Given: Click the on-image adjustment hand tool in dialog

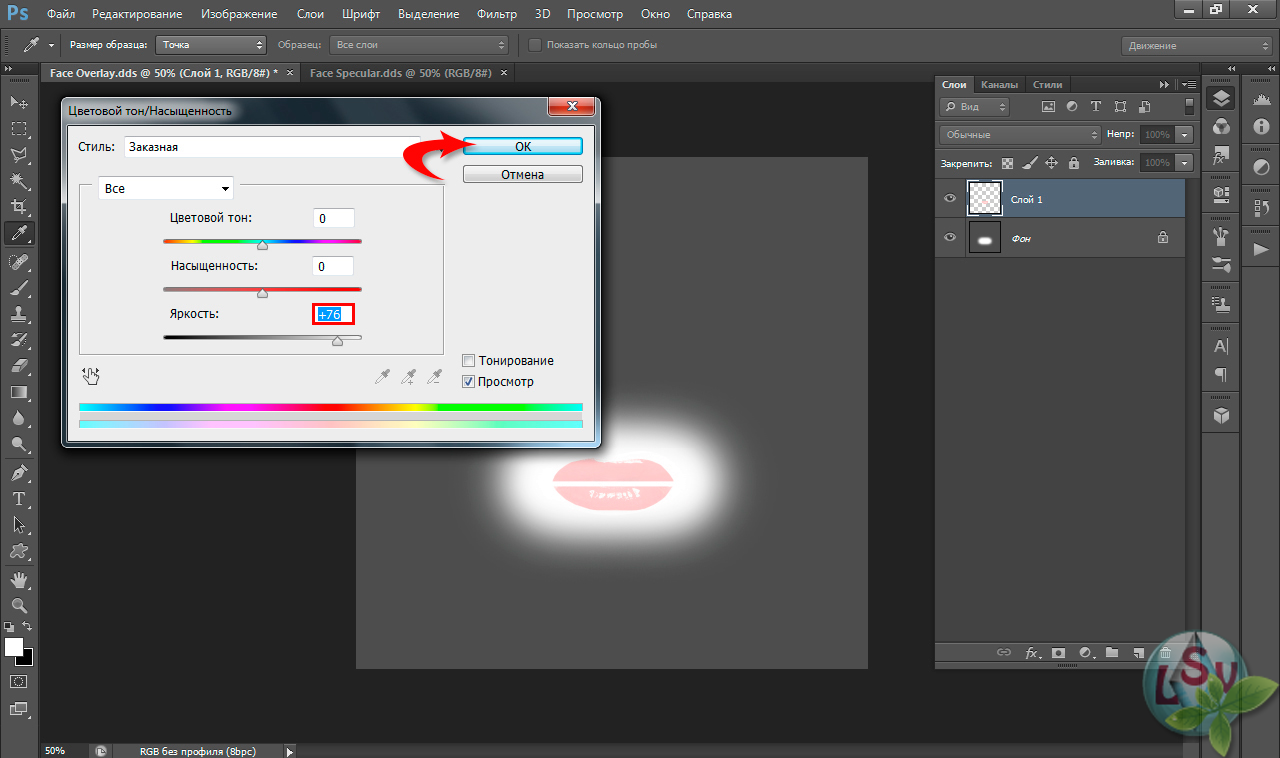Looking at the screenshot, I should pos(91,375).
